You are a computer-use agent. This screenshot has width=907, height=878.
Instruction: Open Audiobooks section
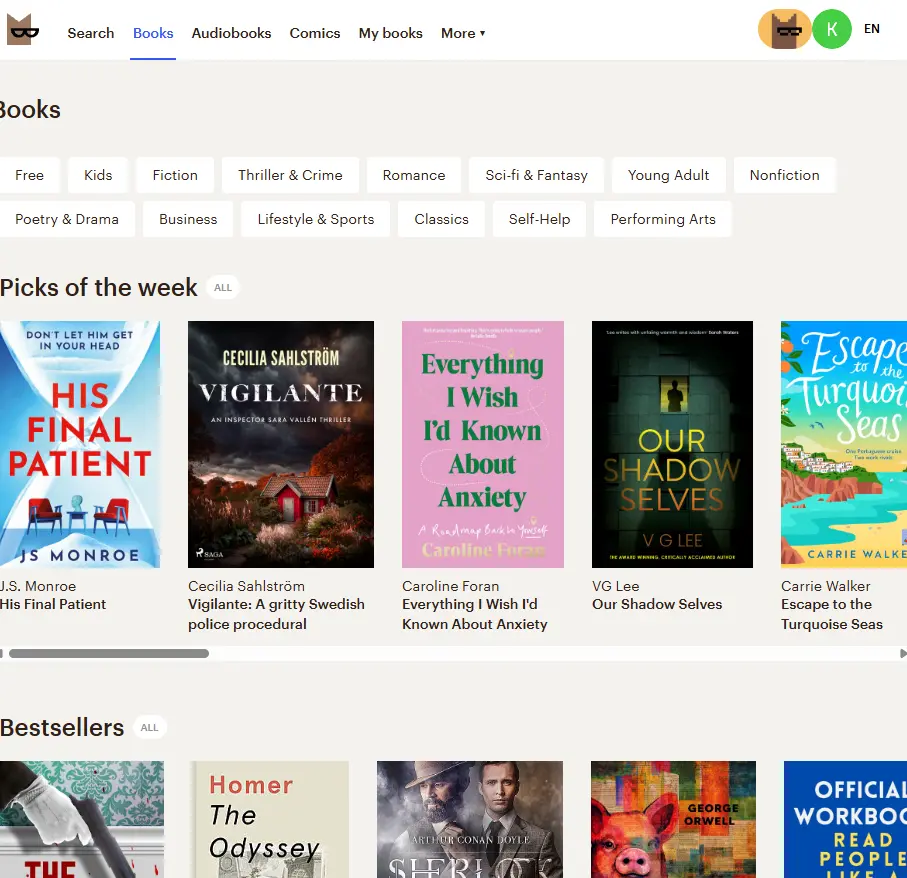point(231,34)
